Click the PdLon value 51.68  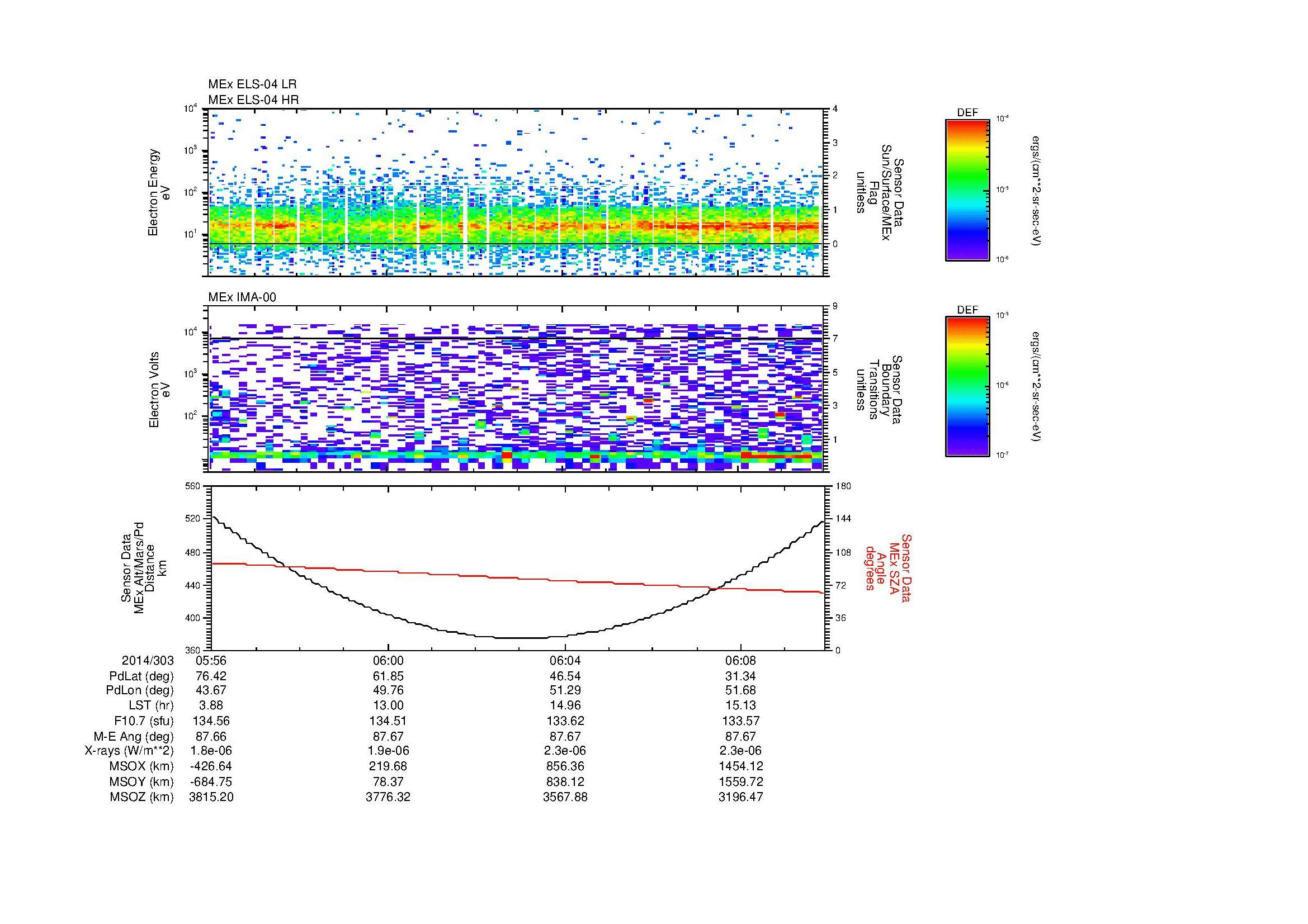point(740,690)
